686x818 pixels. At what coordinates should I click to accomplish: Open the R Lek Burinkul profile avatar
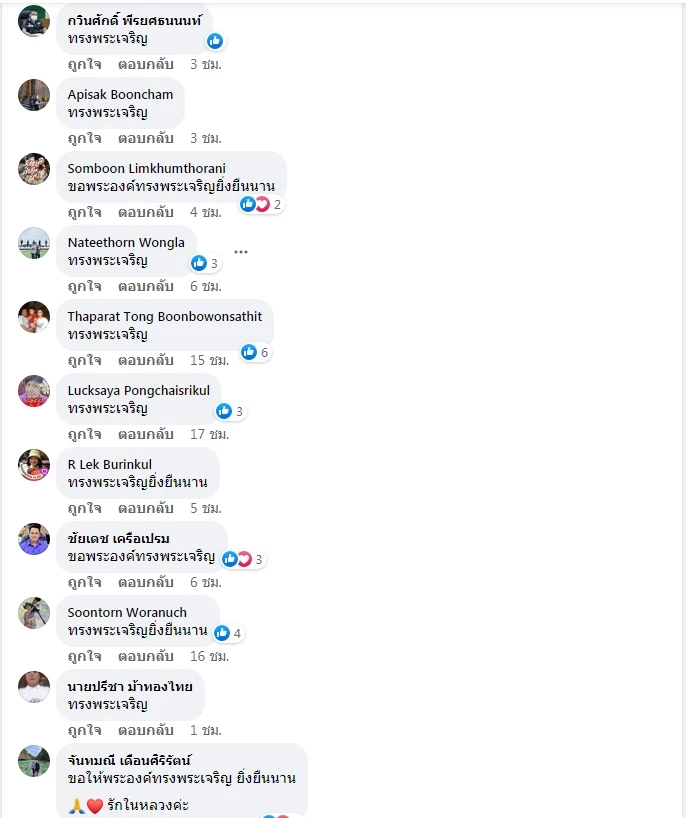pyautogui.click(x=34, y=465)
